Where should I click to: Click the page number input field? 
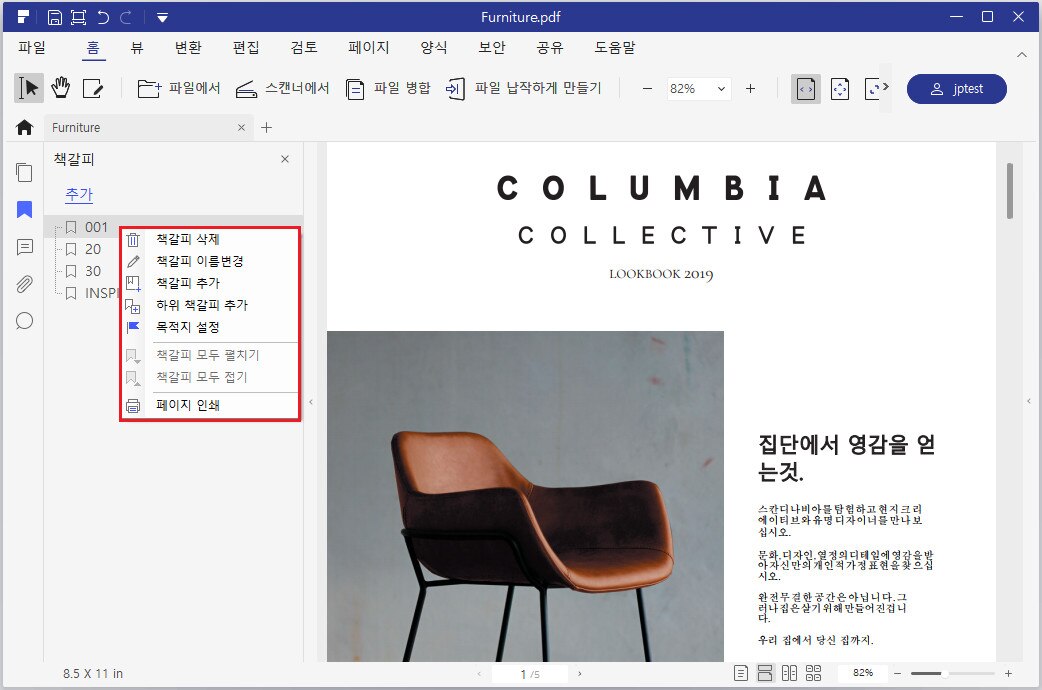(530, 674)
